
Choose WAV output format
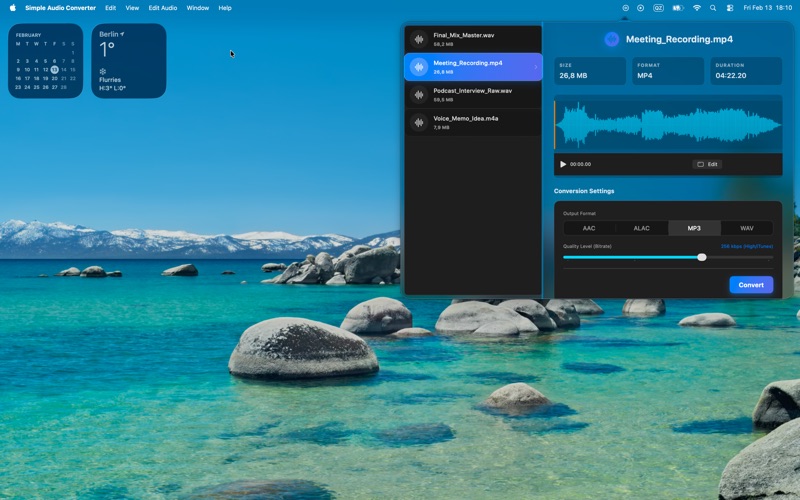746,228
